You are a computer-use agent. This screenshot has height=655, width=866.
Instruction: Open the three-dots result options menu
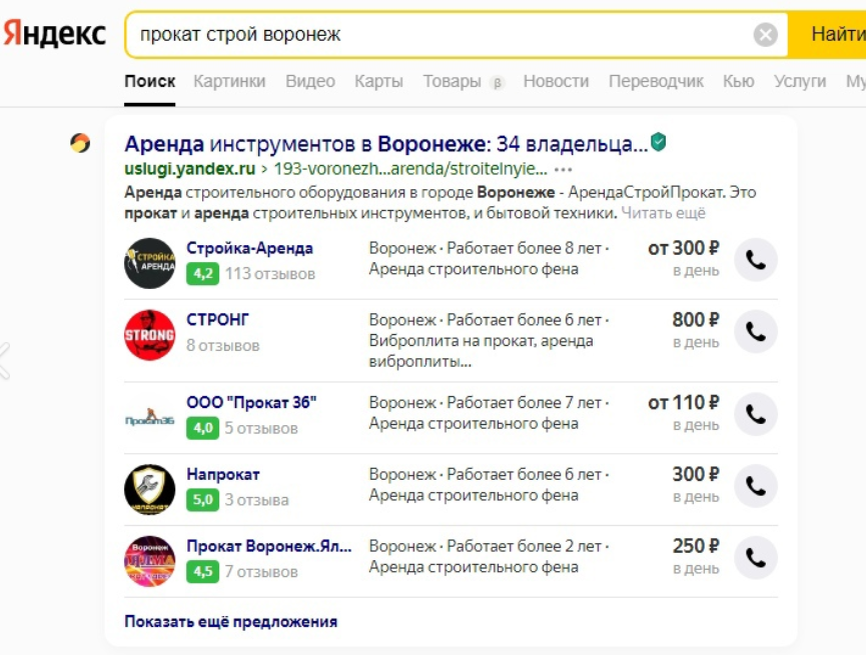pyautogui.click(x=563, y=169)
